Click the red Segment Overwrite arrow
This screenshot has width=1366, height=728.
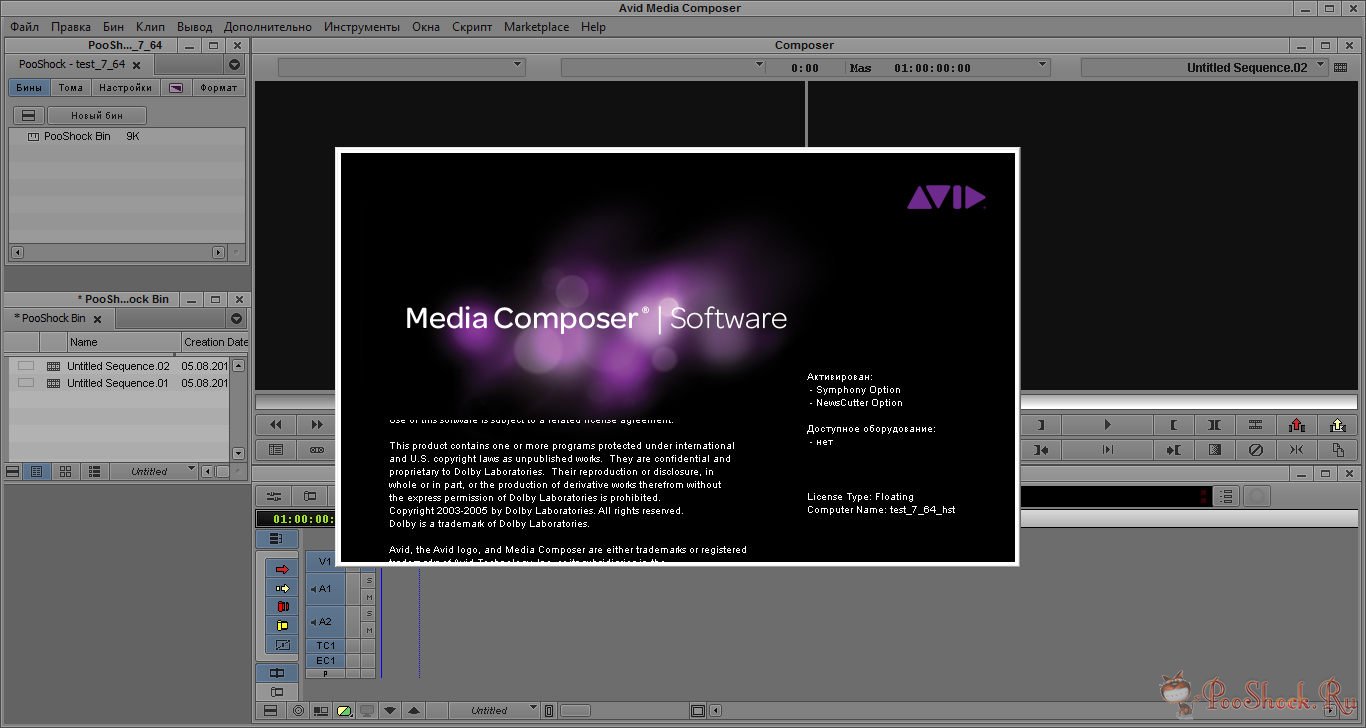(282, 569)
